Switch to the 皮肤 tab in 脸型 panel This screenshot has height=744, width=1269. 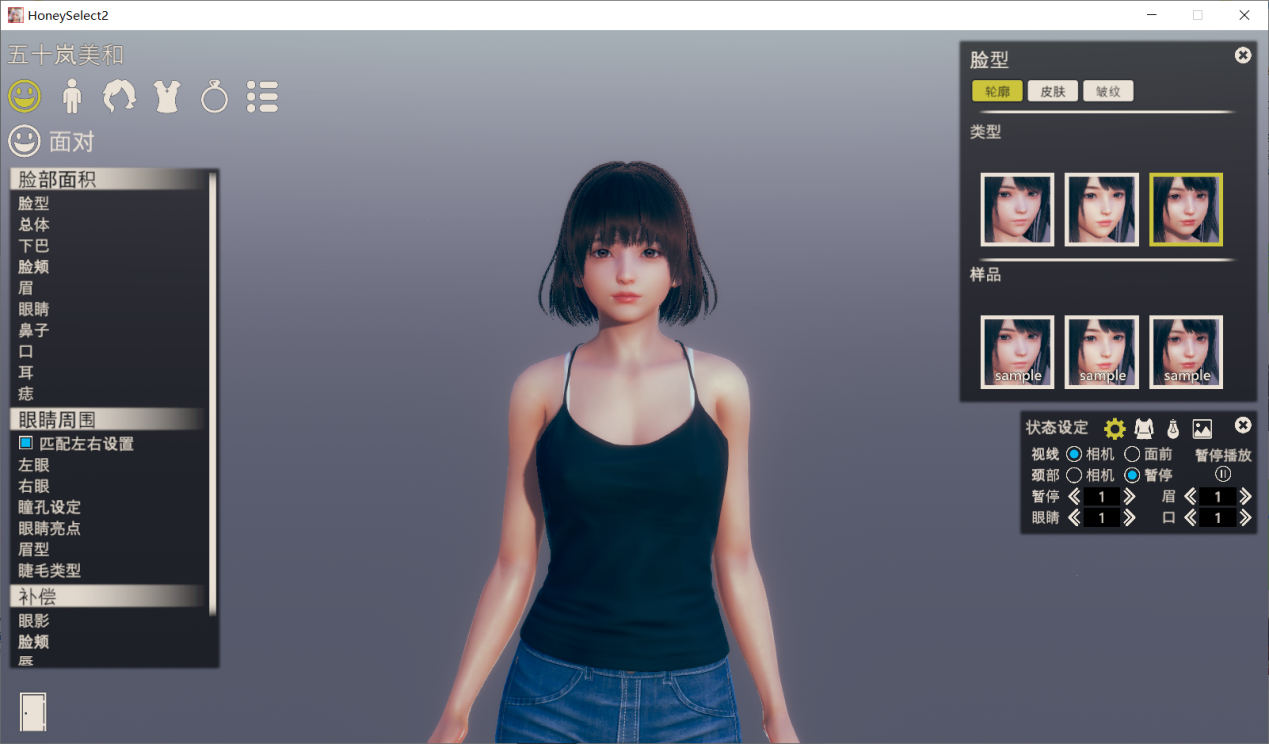tap(1053, 90)
